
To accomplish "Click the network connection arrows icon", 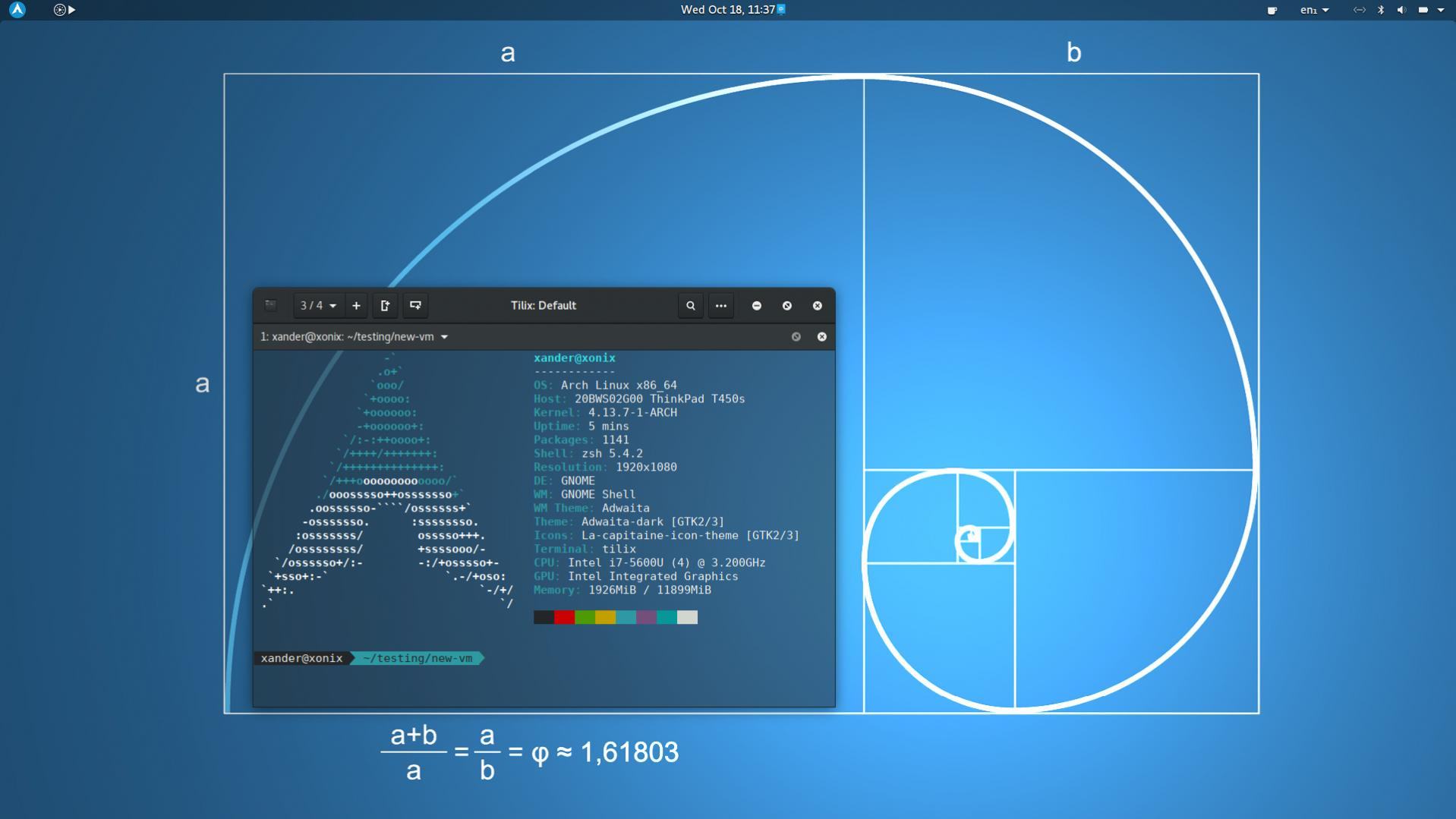I will click(1359, 10).
